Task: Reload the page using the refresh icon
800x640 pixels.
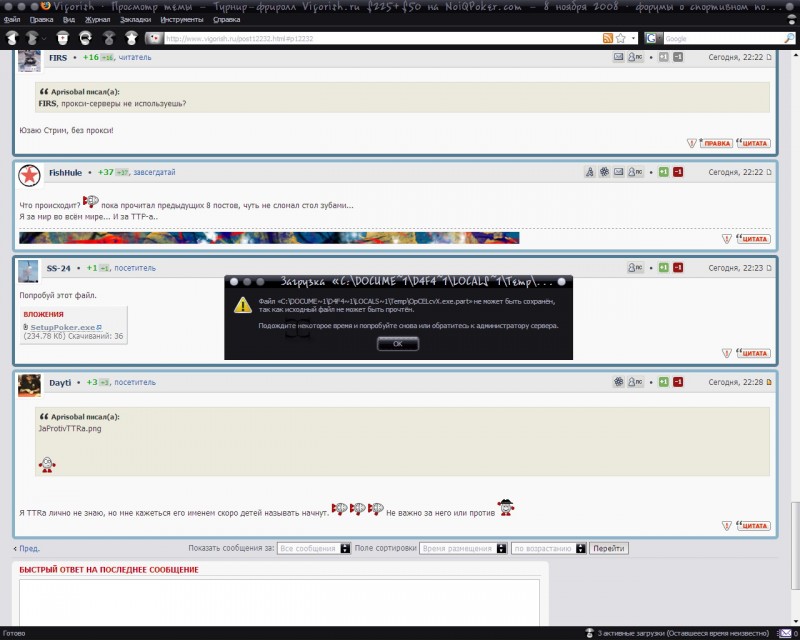Action: [85, 38]
